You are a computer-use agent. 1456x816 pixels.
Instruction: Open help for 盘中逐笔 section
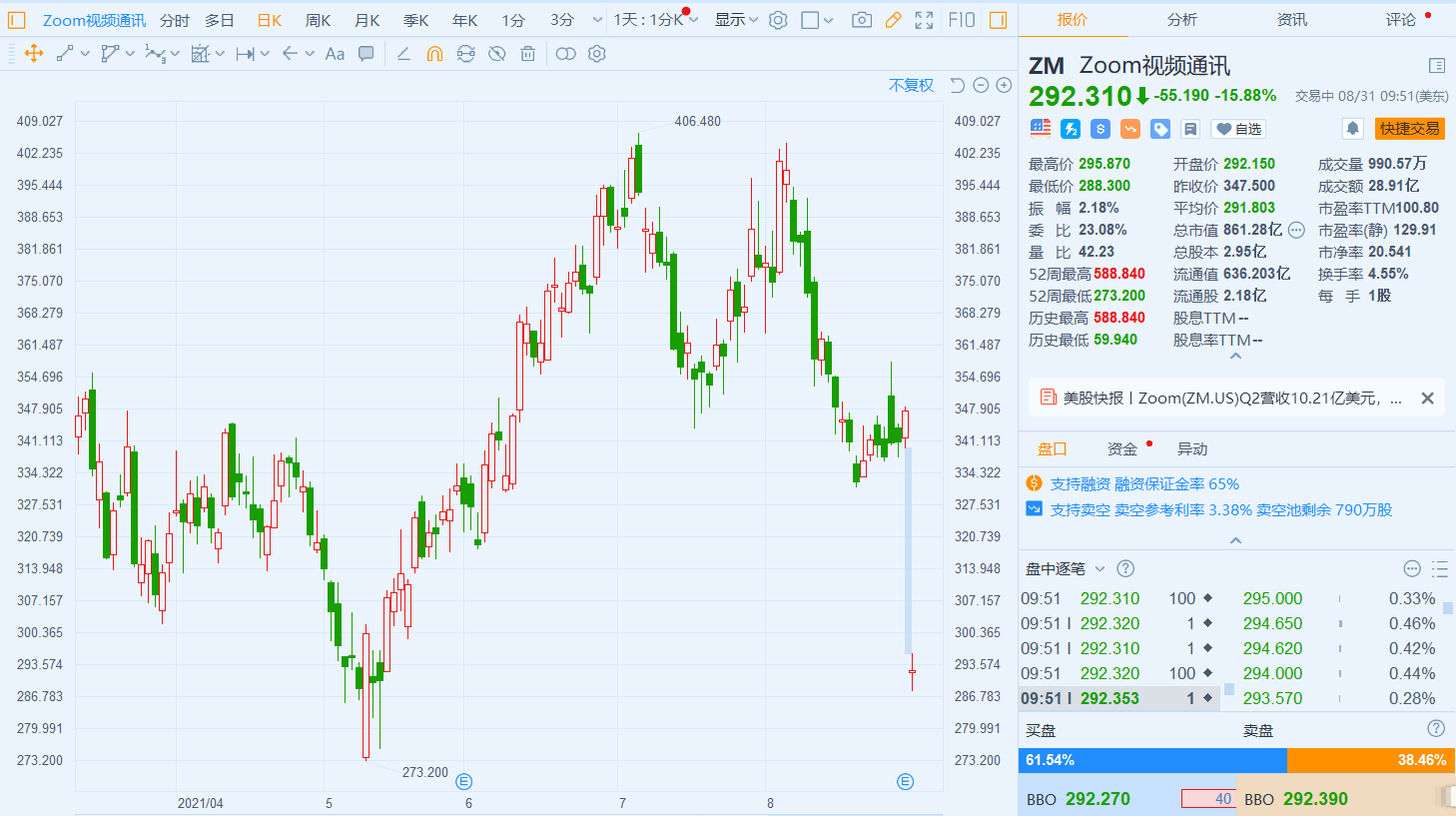click(1125, 568)
